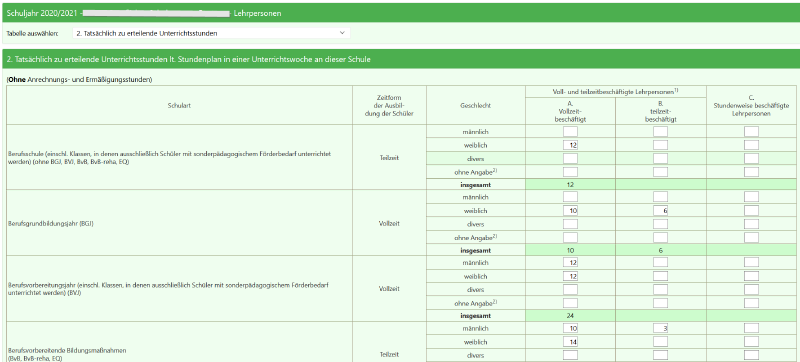
Task: Click Berufsschule insgesamt Vollzeit total 12
Action: coord(570,184)
